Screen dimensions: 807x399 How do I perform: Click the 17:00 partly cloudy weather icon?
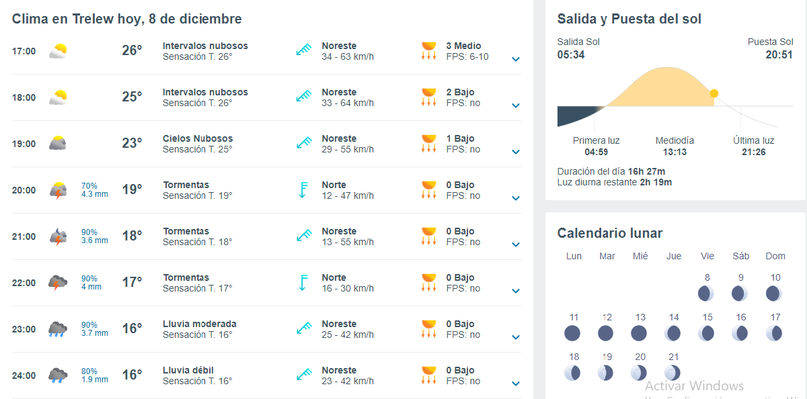tap(58, 51)
